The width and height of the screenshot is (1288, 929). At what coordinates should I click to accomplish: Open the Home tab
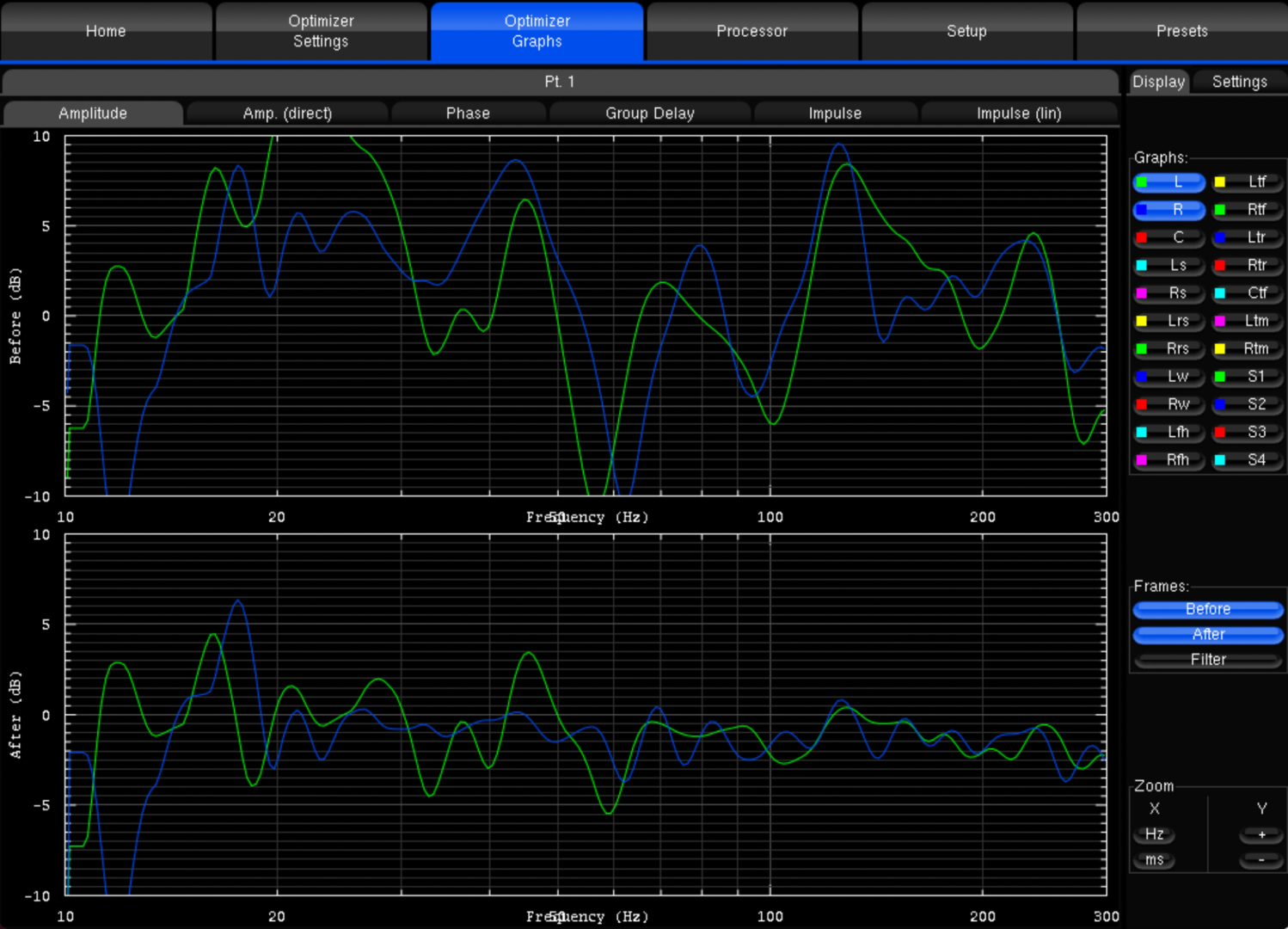[106, 31]
